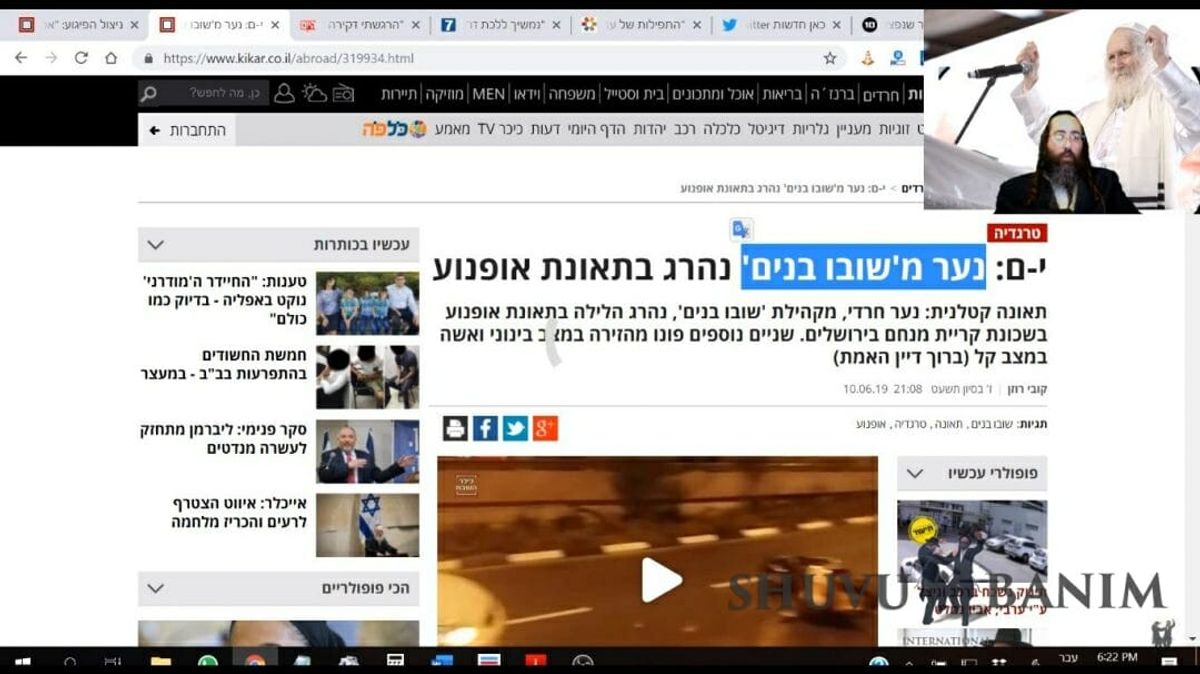Open the search on the Kikar toolbar
This screenshot has height=674, width=1200.
click(x=148, y=93)
